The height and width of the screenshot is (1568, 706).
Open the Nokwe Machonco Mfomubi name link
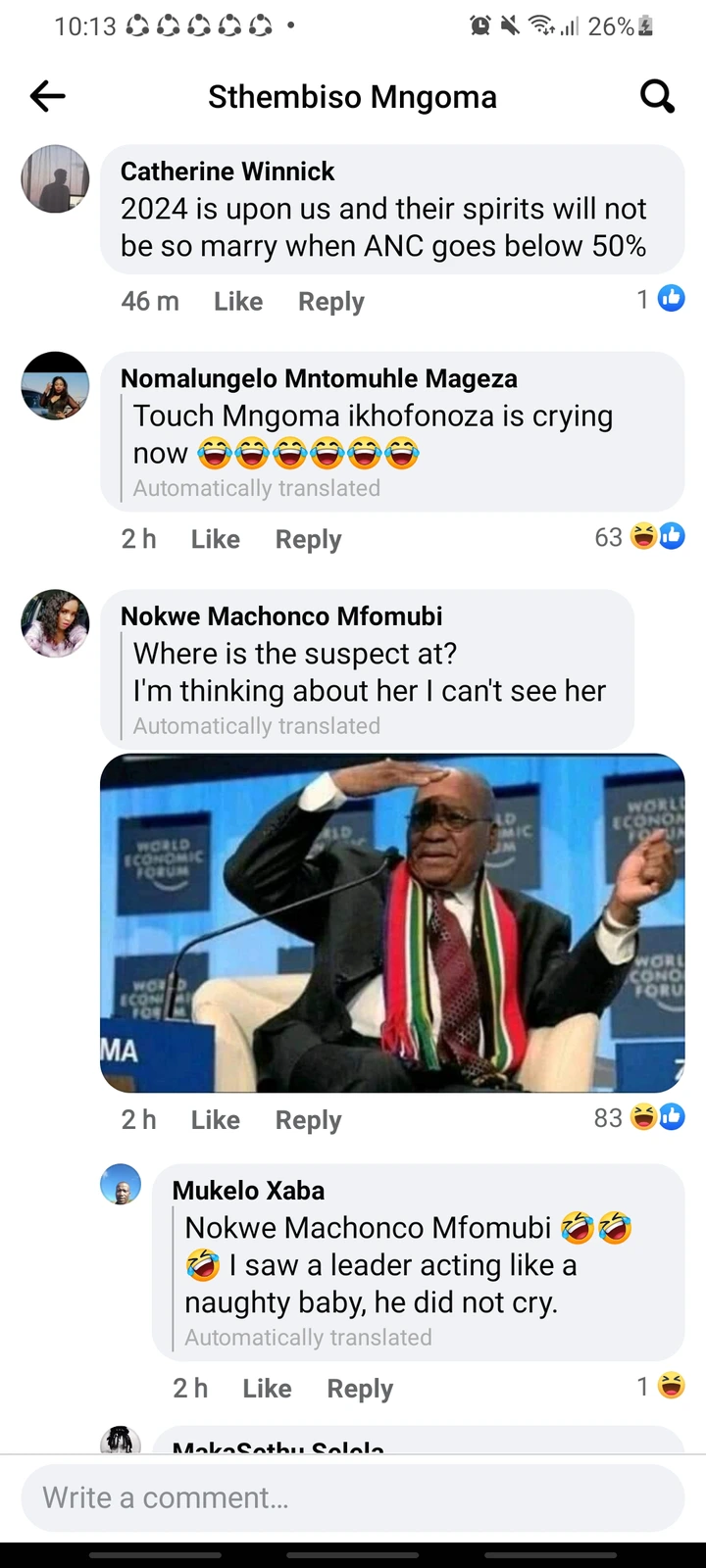tap(281, 615)
